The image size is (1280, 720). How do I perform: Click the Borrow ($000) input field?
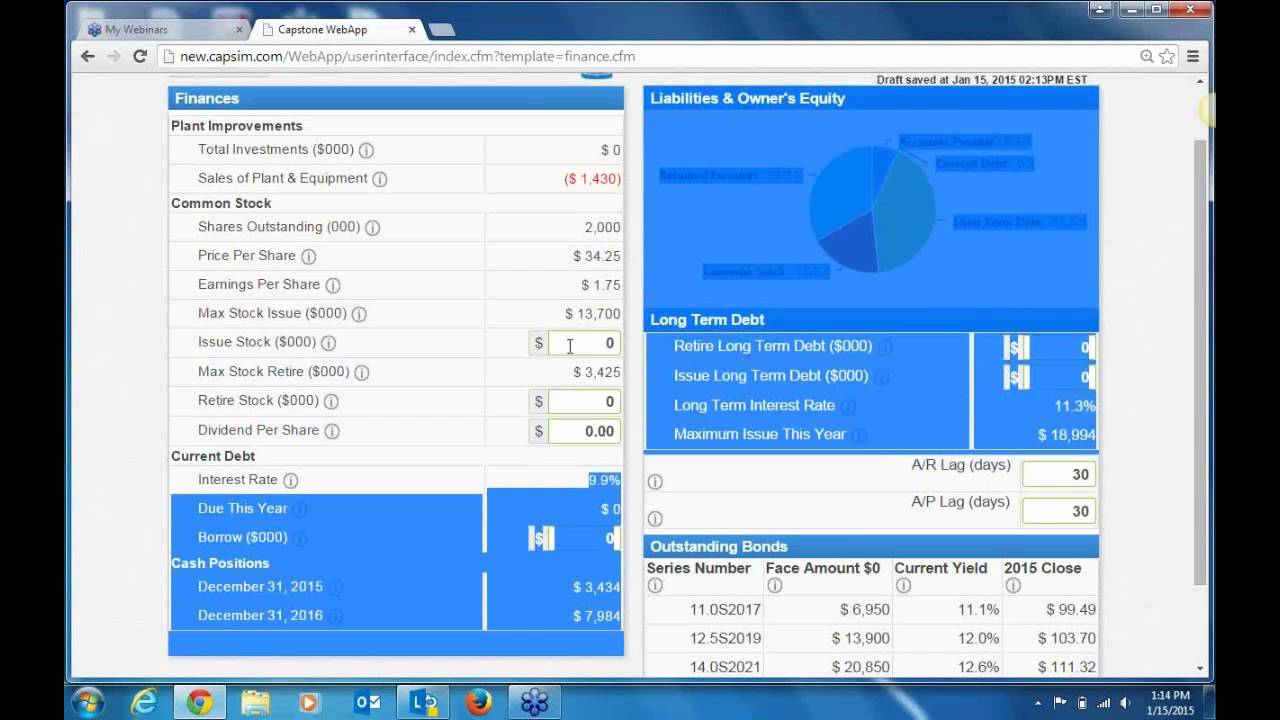pos(584,538)
